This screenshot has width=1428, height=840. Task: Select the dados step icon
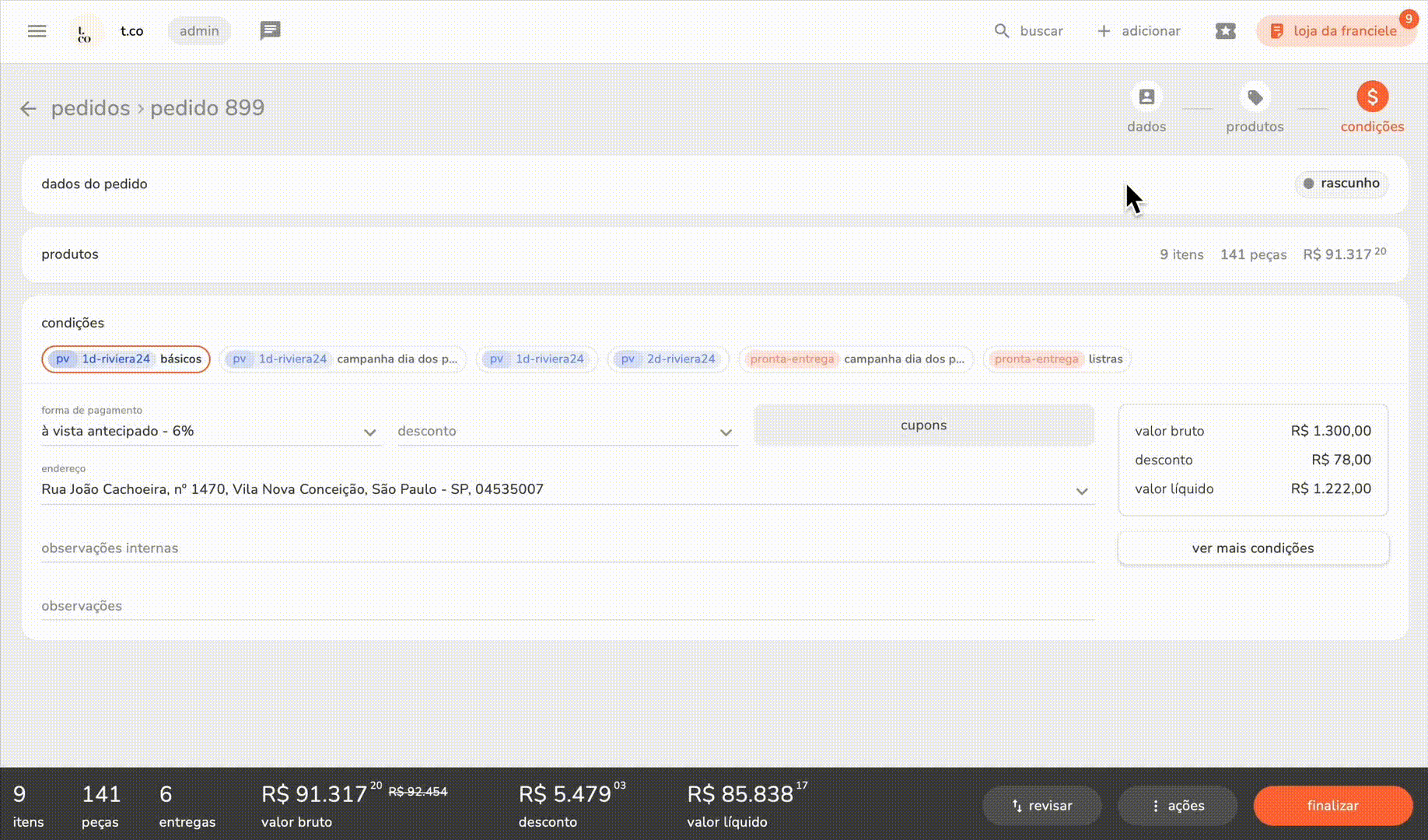coord(1146,96)
